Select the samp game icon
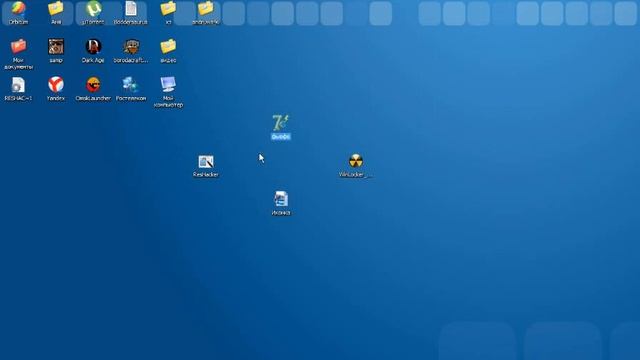The height and width of the screenshot is (360, 640). coord(56,47)
